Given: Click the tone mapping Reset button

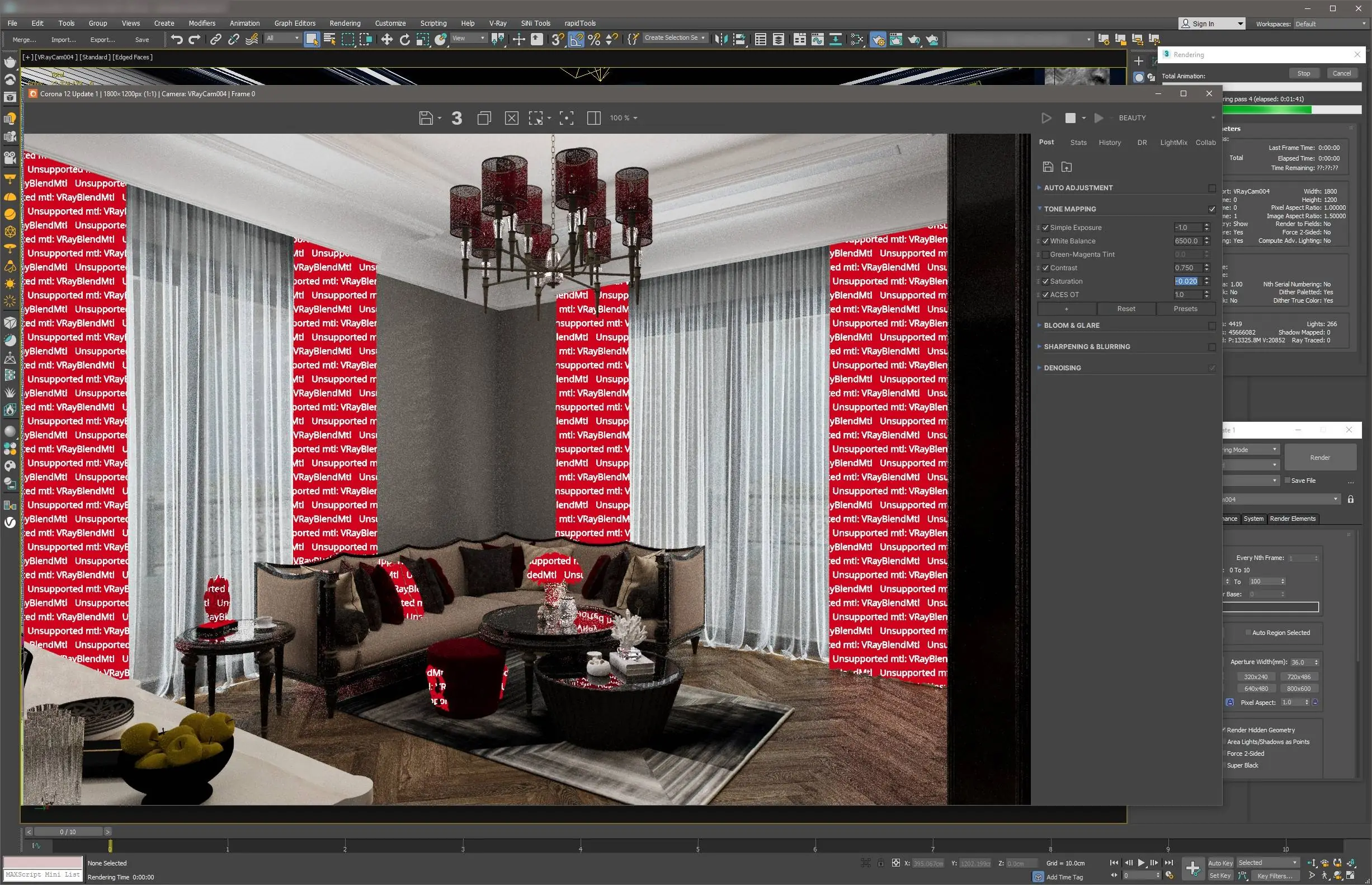Looking at the screenshot, I should pyautogui.click(x=1125, y=309).
